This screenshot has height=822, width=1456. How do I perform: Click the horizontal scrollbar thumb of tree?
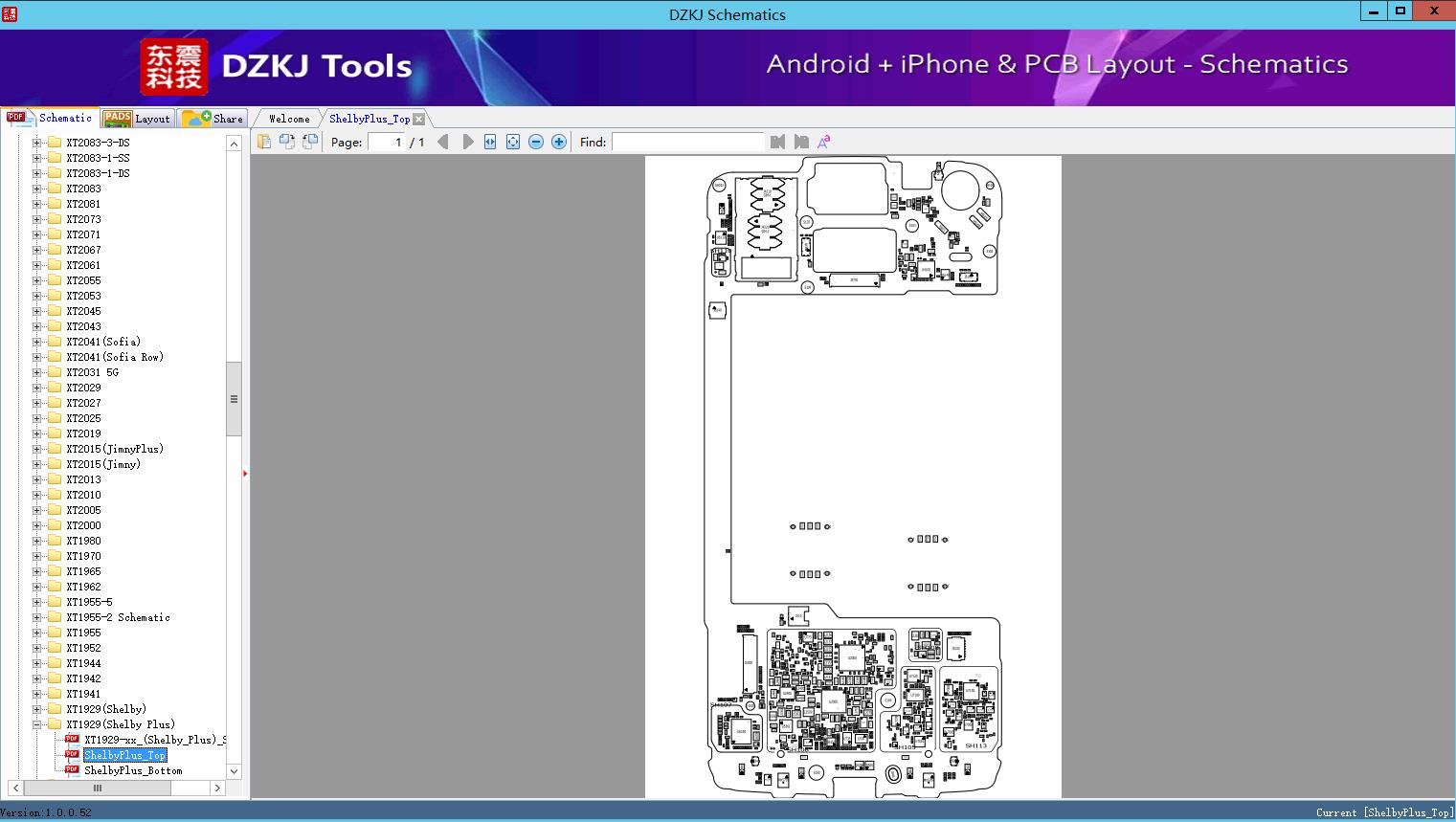click(97, 788)
